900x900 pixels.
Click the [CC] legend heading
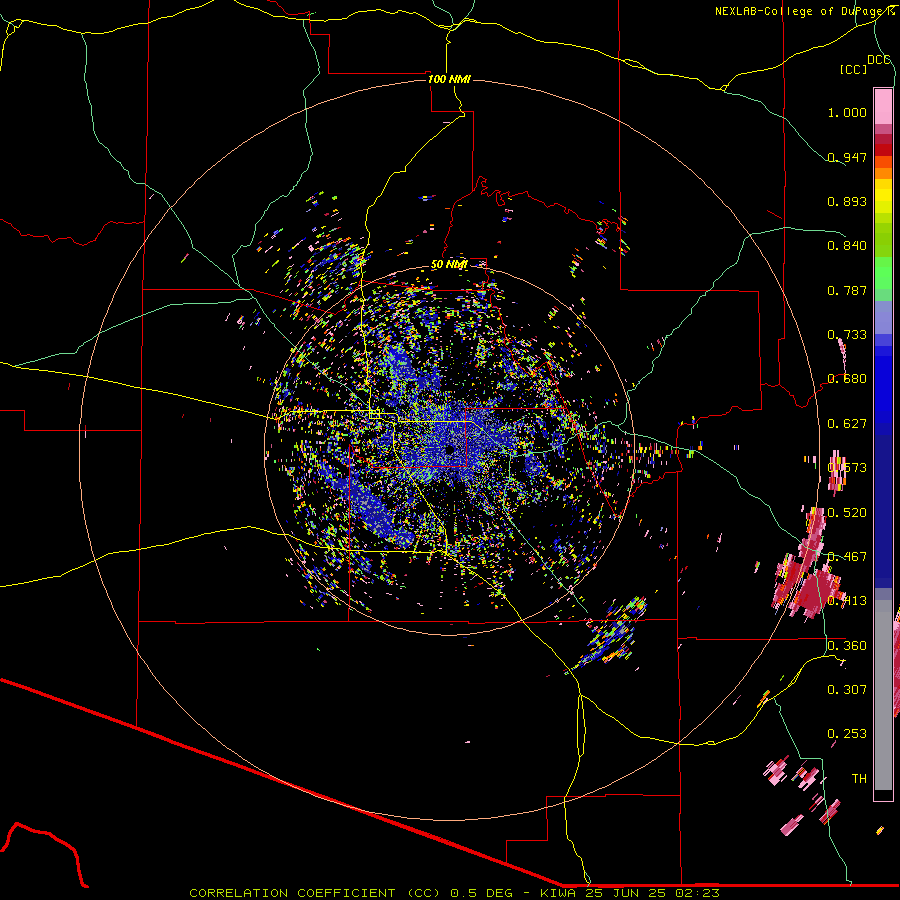click(x=853, y=69)
